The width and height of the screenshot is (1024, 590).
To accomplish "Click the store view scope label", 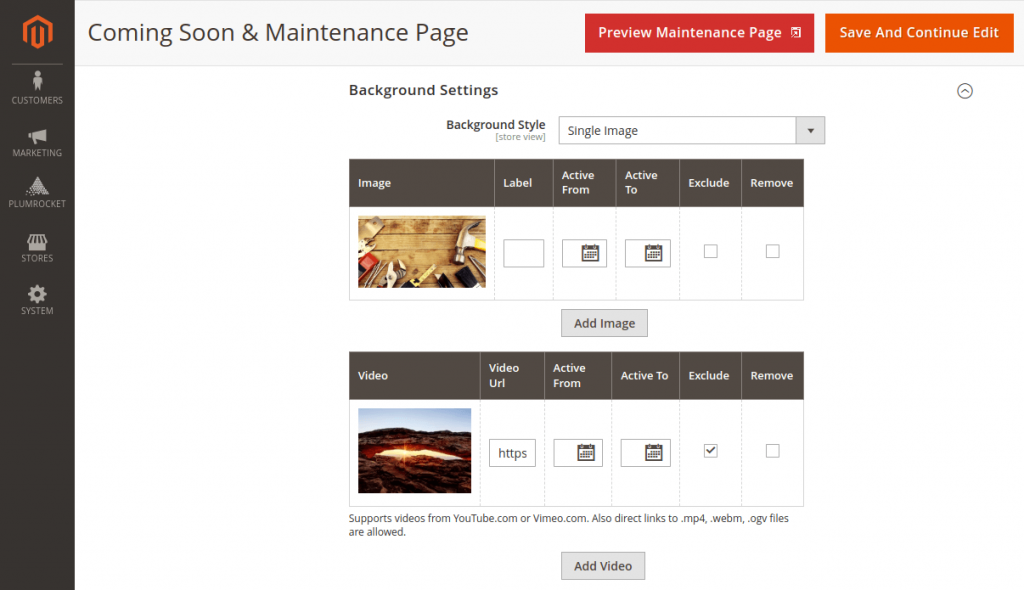I will [x=520, y=137].
